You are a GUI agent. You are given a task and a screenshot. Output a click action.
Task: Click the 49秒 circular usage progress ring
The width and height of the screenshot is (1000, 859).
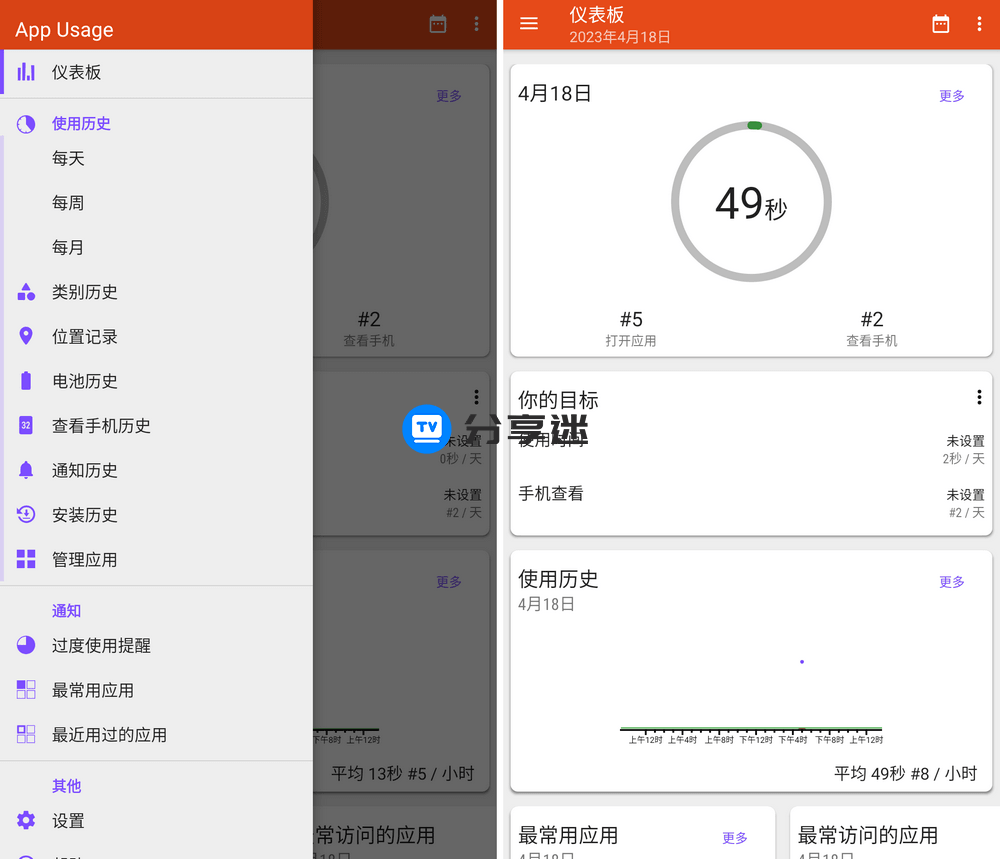(751, 203)
